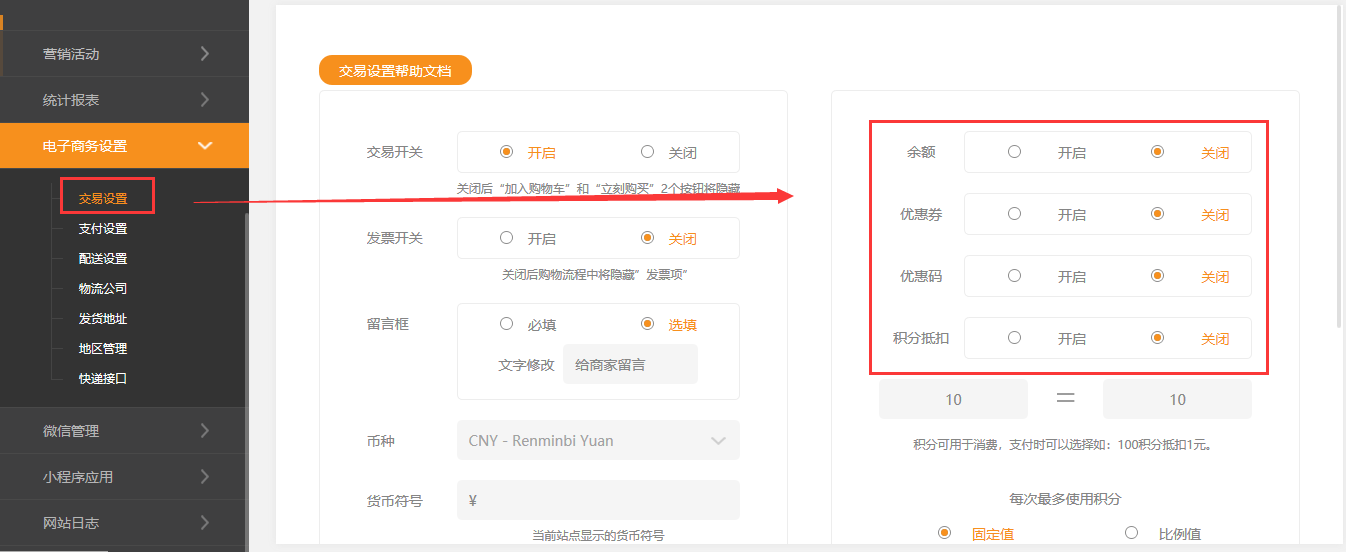Open the 支付设置 submenu item
The width and height of the screenshot is (1346, 552).
click(103, 229)
